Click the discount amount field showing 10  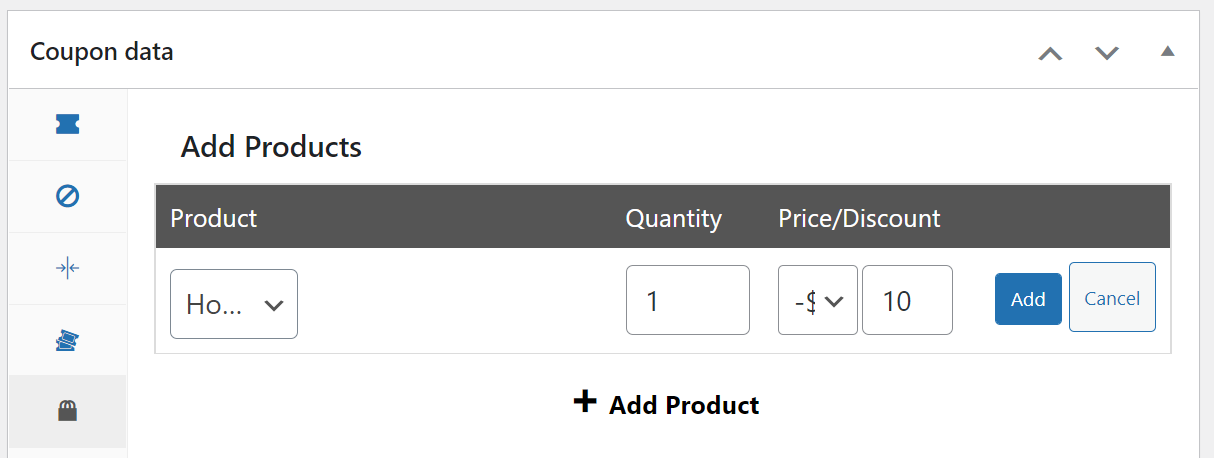(906, 300)
